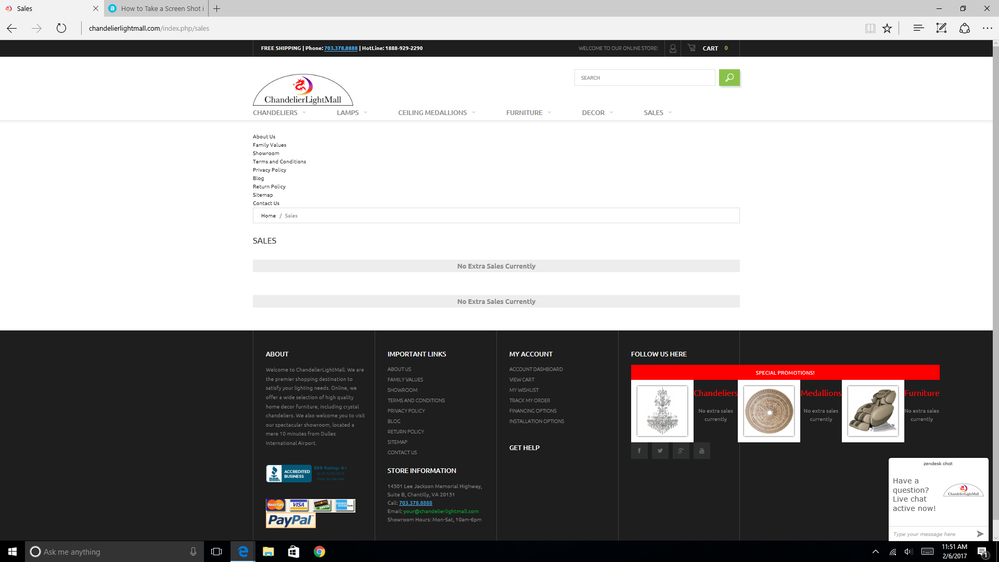Click the Cortana 'Ask me anything' search box
The image size is (999, 562).
(x=112, y=552)
